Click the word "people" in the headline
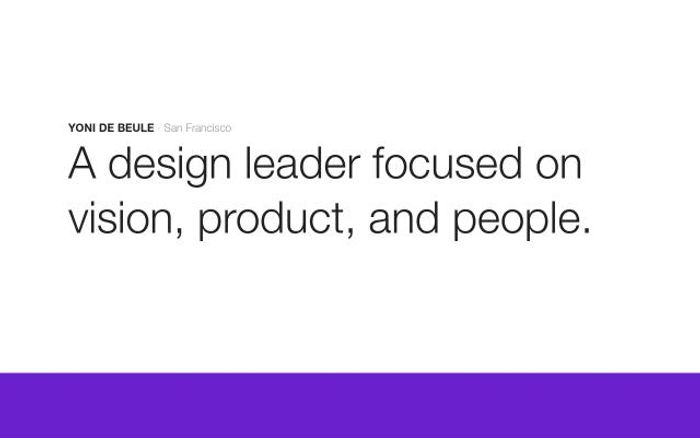 pyautogui.click(x=514, y=218)
